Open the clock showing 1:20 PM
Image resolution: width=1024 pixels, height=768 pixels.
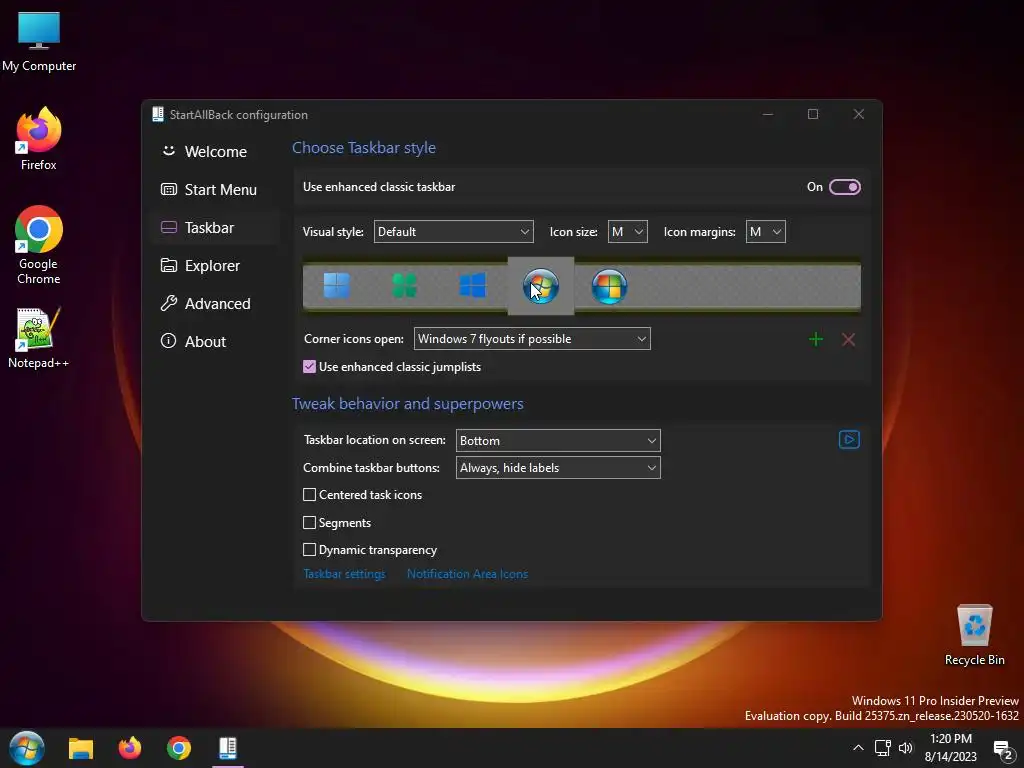pyautogui.click(x=951, y=748)
